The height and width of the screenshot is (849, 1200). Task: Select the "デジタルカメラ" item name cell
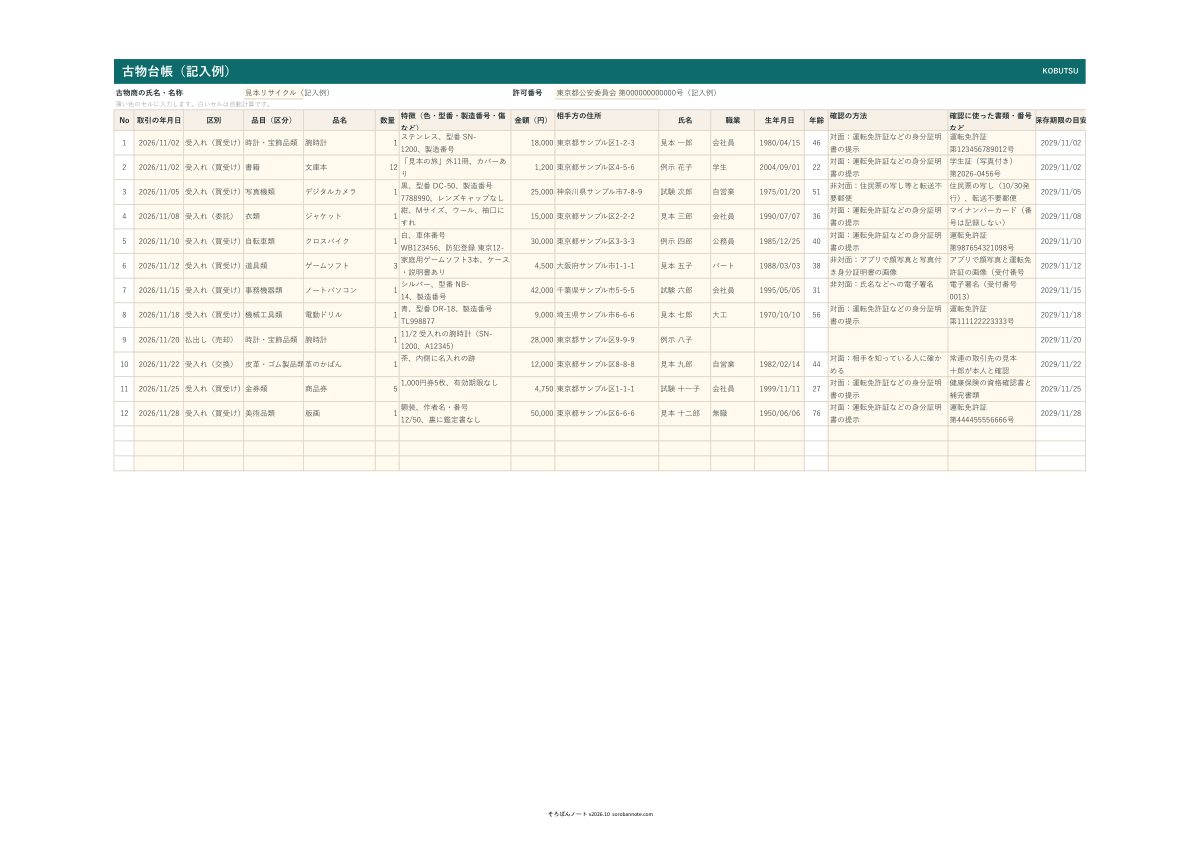click(x=339, y=192)
